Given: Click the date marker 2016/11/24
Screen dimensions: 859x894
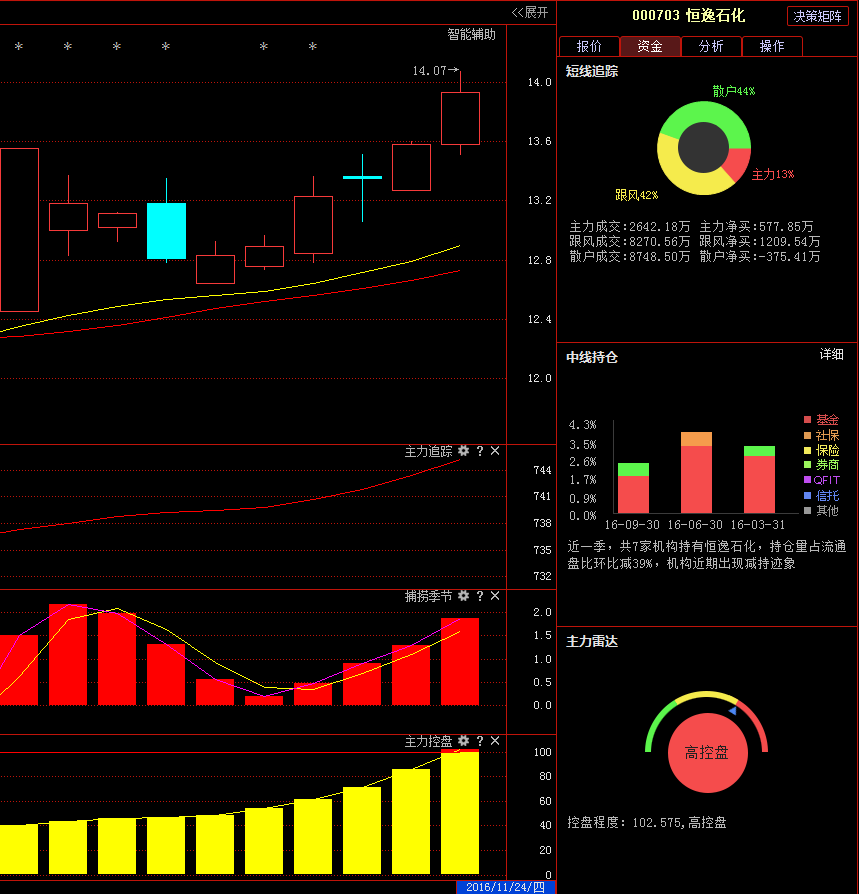Looking at the screenshot, I should point(505,887).
